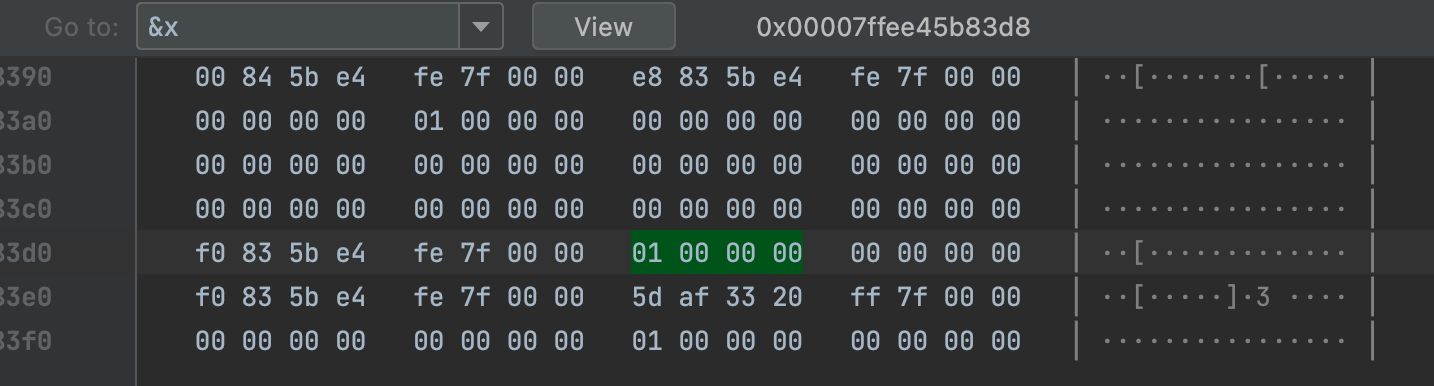Click row address 83d0

[x=26, y=253]
